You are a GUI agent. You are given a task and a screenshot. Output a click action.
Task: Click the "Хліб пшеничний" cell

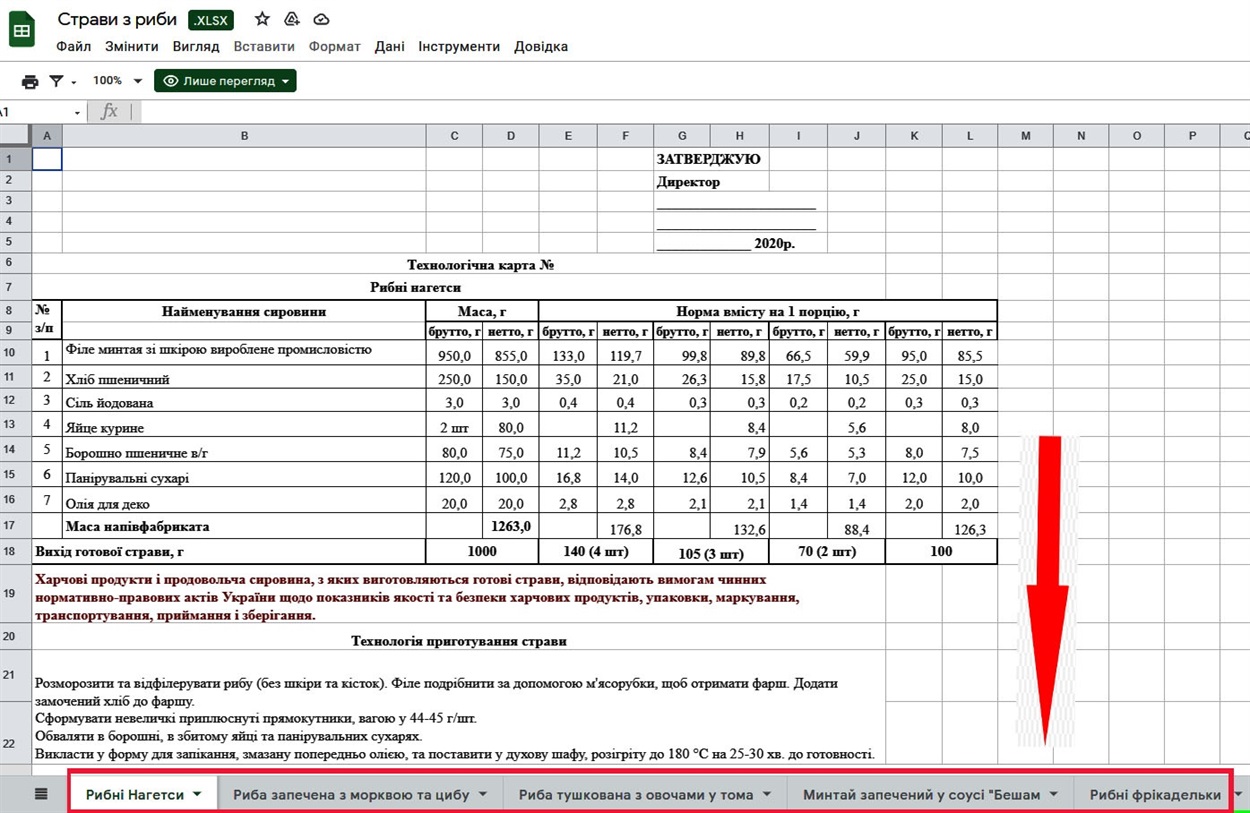pyautogui.click(x=244, y=378)
